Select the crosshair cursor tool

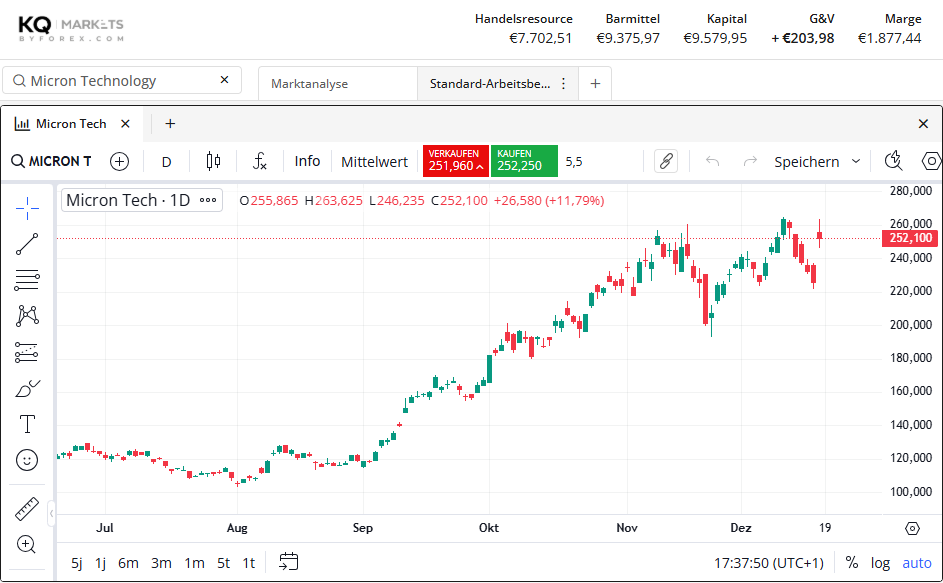27,207
